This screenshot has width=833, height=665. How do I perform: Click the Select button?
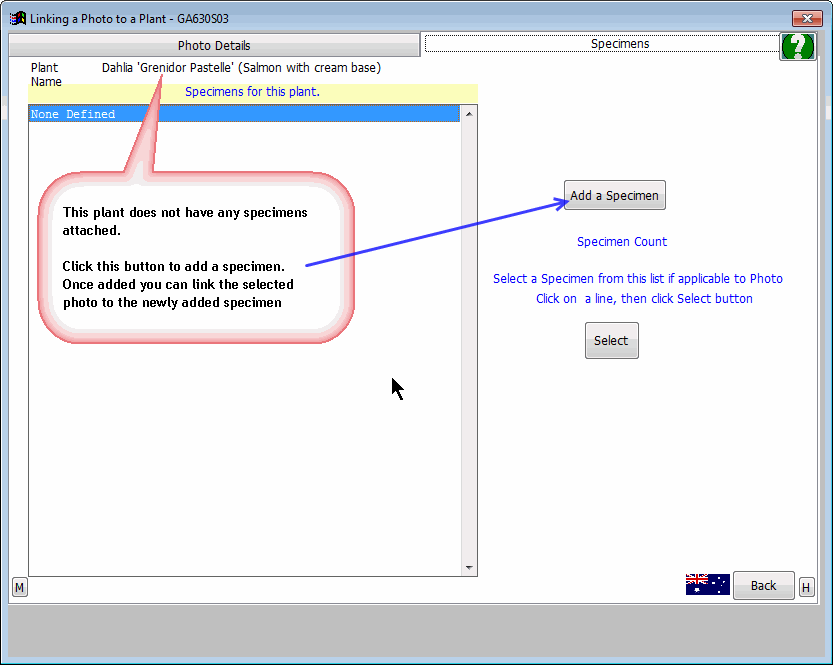click(x=611, y=340)
